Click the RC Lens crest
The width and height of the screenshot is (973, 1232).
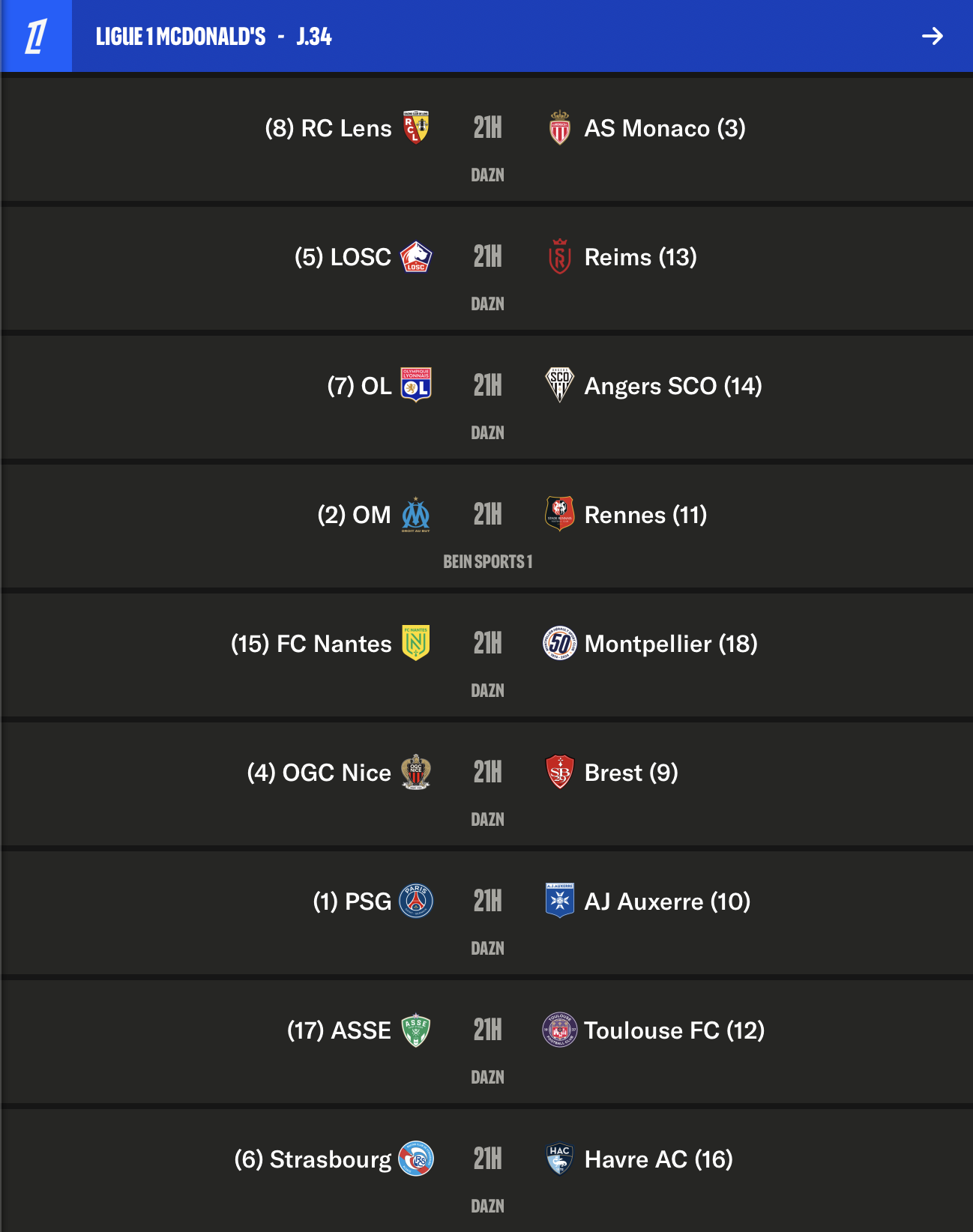click(x=416, y=128)
